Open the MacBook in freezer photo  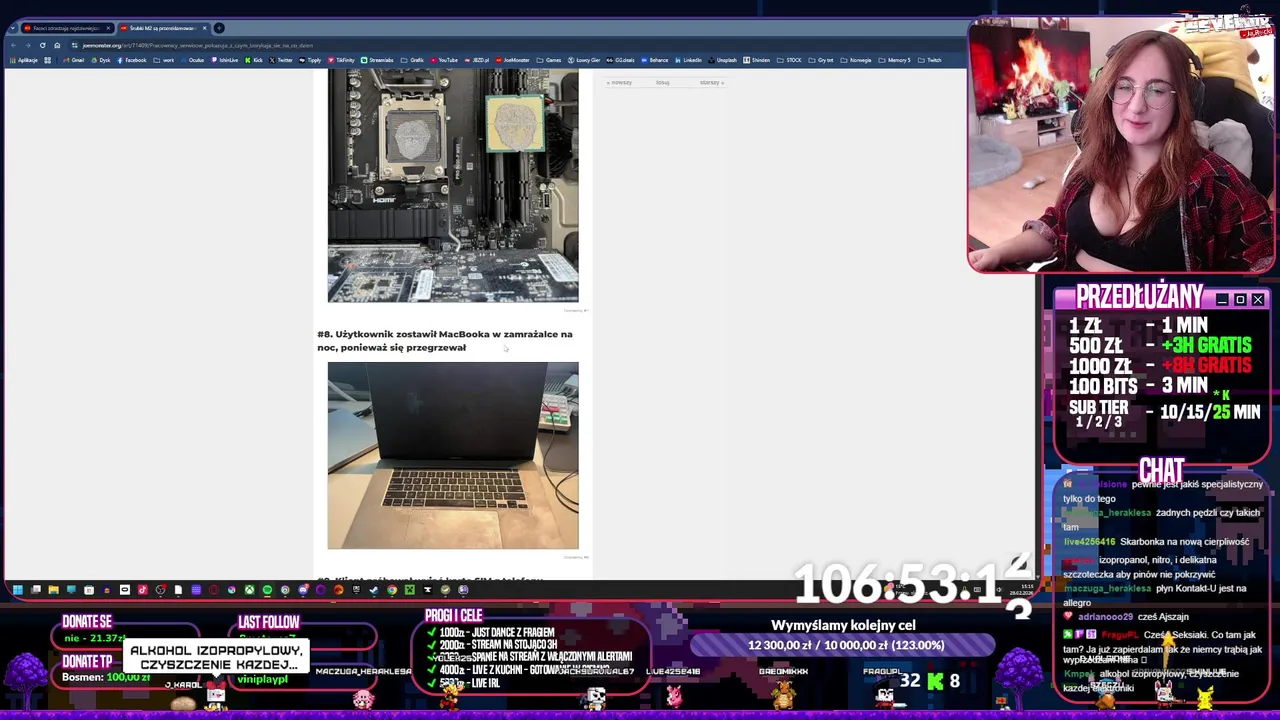coord(453,455)
